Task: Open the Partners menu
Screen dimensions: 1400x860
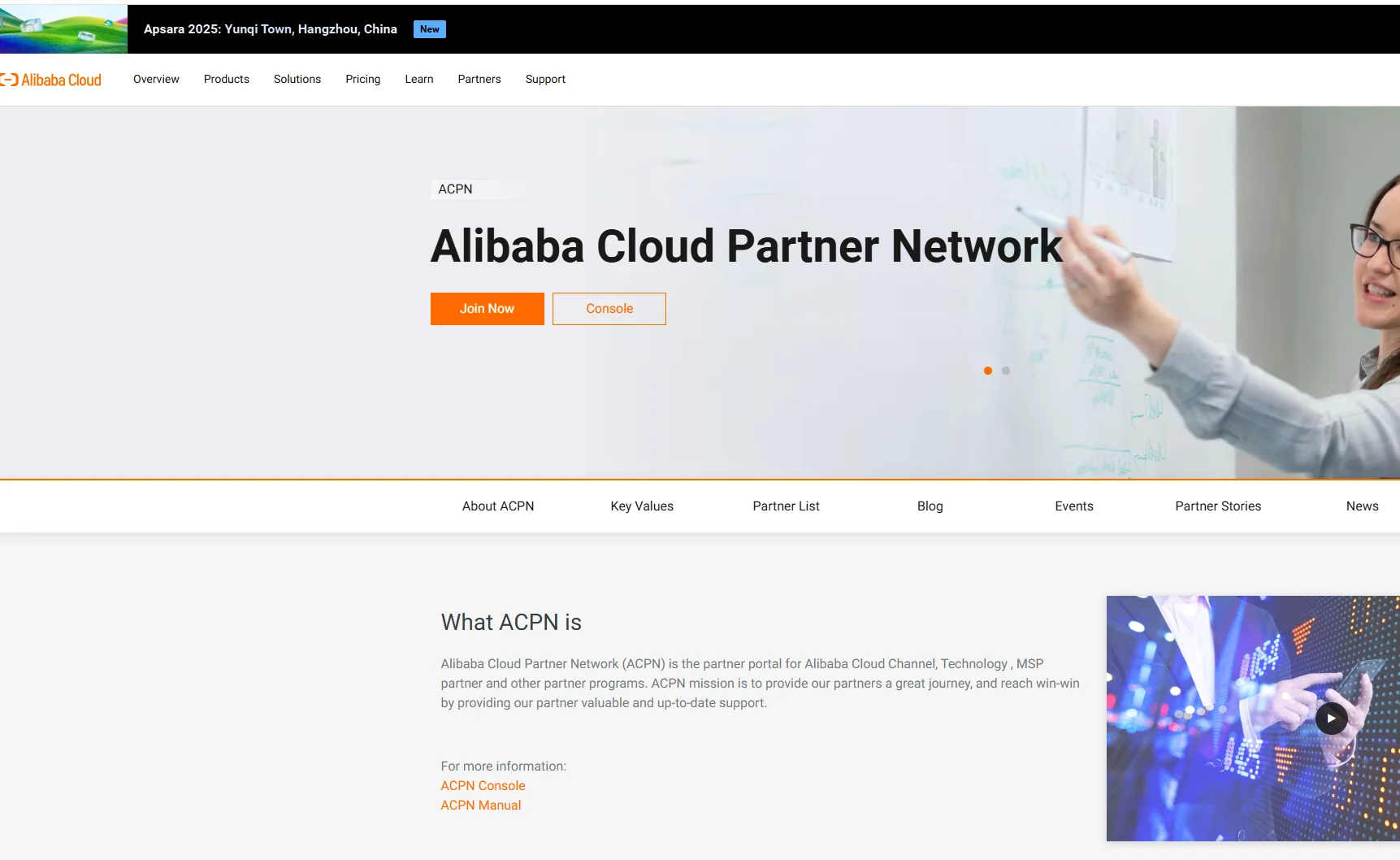Action: (479, 79)
